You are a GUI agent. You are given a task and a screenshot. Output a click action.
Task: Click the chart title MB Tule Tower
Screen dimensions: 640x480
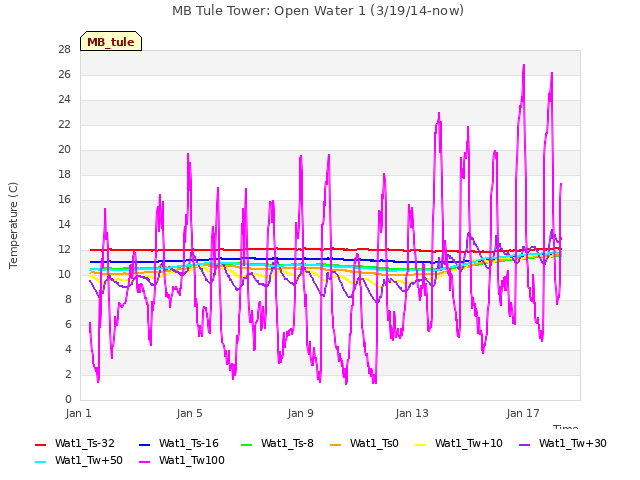(318, 11)
